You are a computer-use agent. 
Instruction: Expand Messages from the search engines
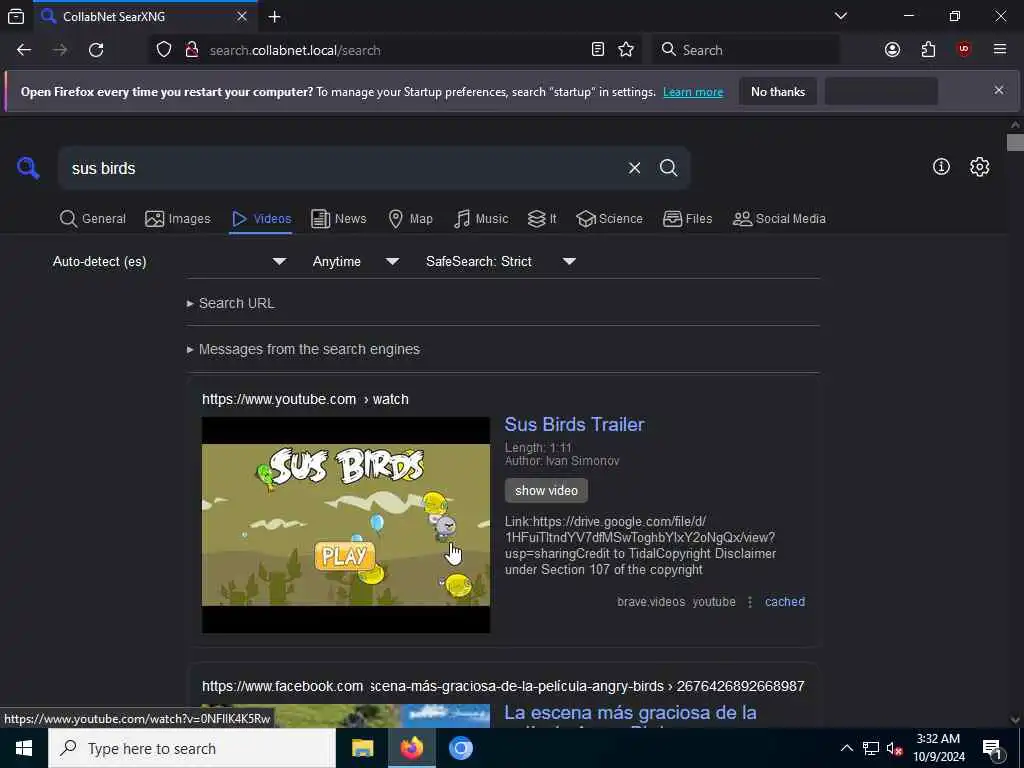point(303,349)
